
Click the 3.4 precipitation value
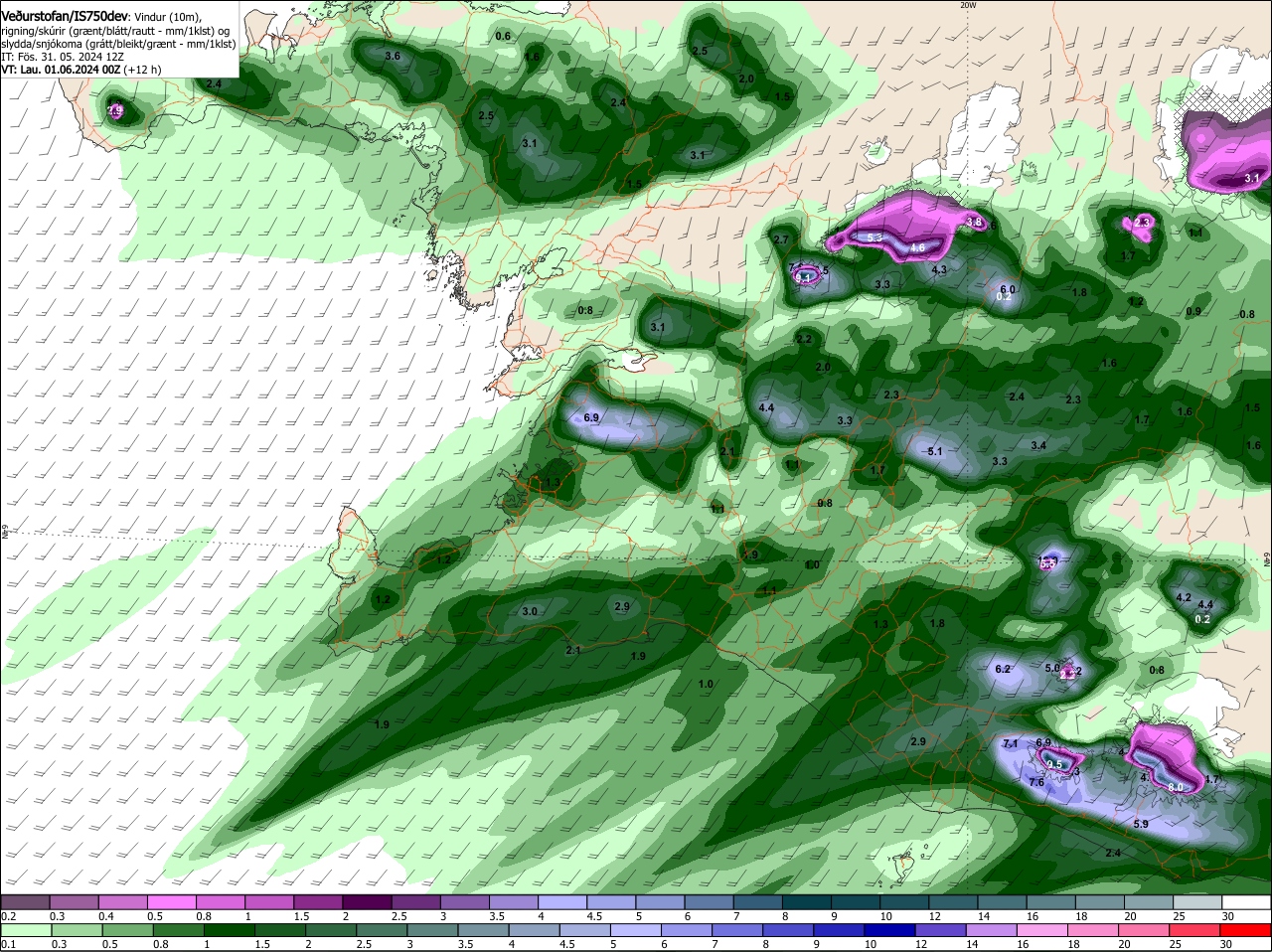(x=1038, y=445)
